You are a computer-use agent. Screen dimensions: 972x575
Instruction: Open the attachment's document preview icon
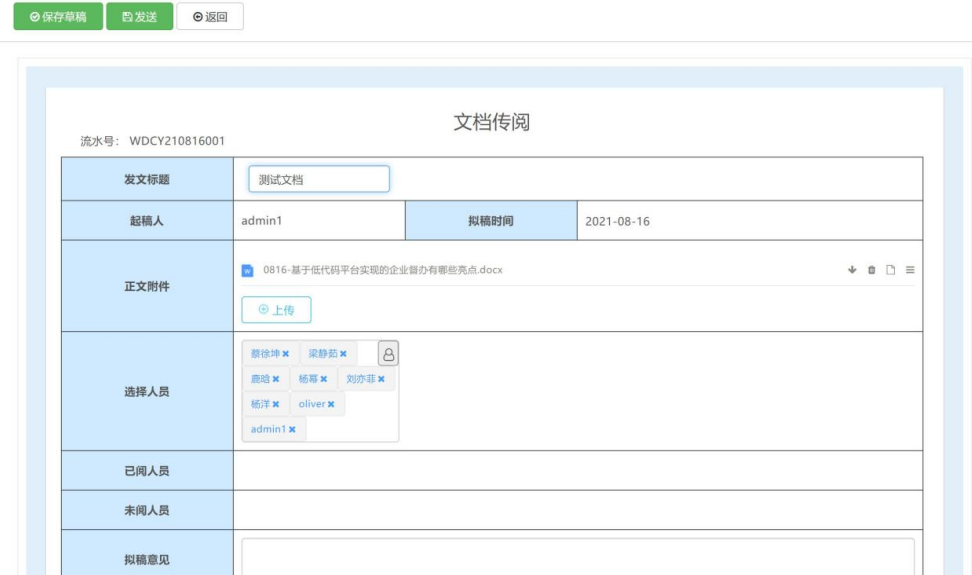click(890, 270)
